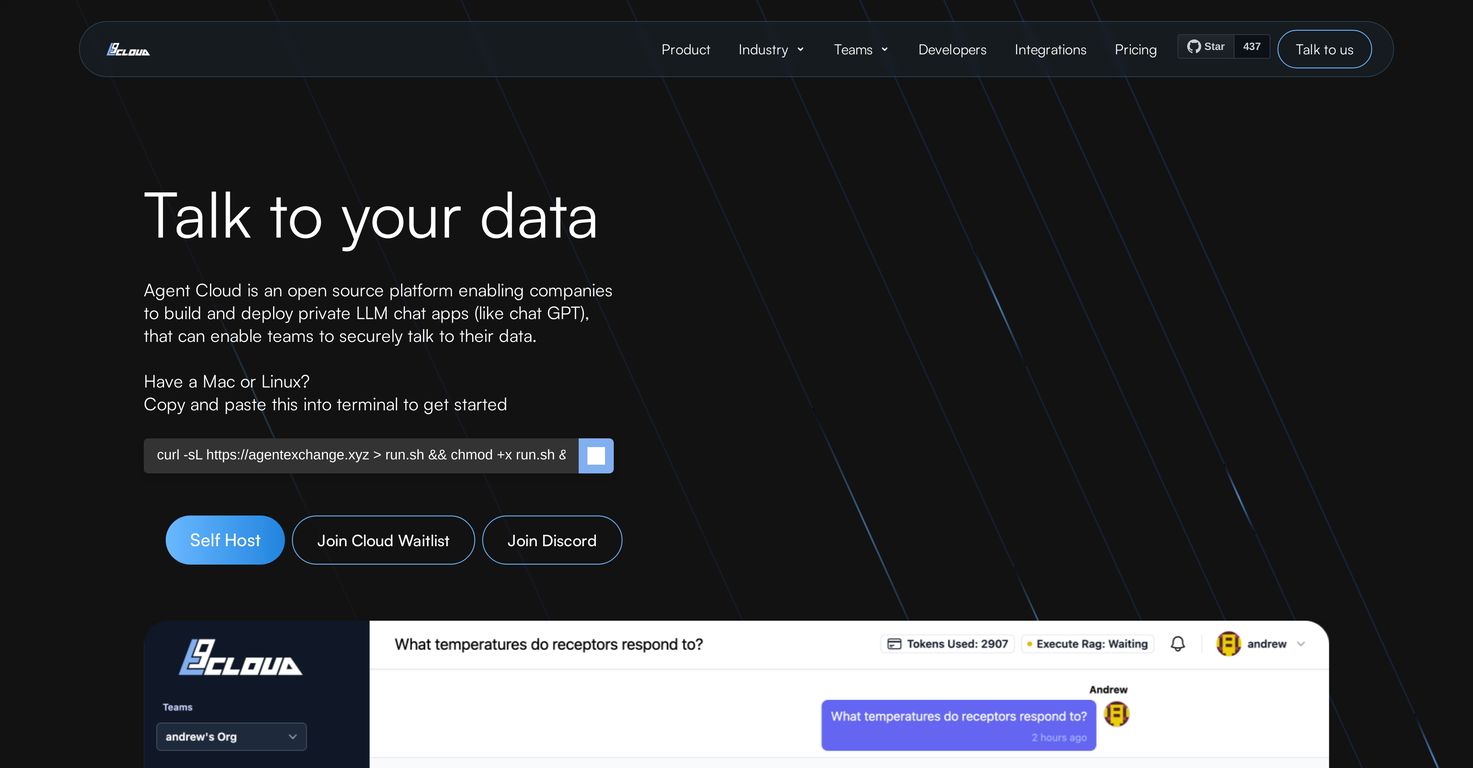Open the notification bell in chat preview
Viewport: 1473px width, 768px height.
tap(1178, 644)
